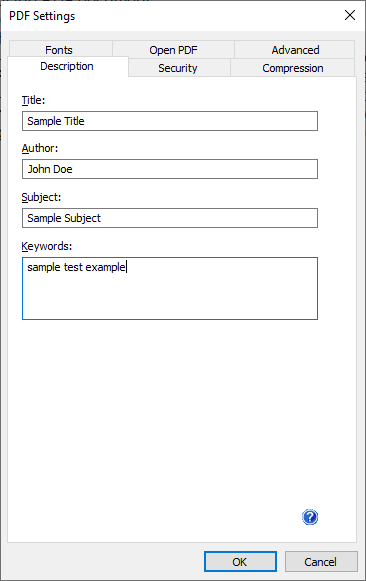
Task: Switch to the Fonts tab
Action: point(60,50)
